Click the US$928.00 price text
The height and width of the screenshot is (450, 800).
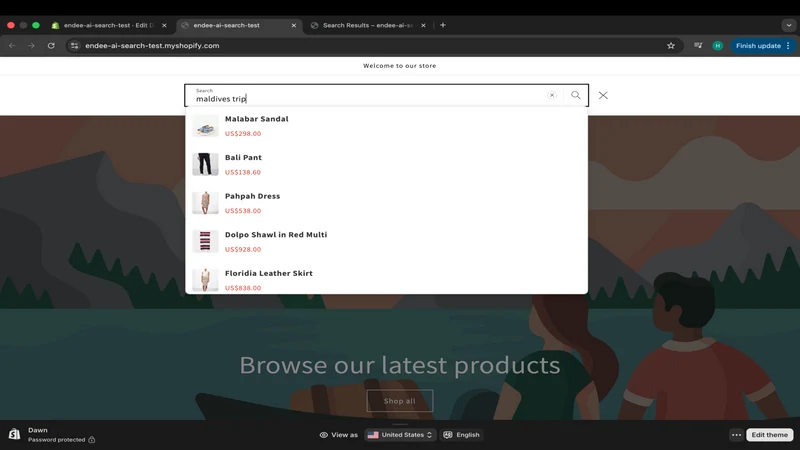pyautogui.click(x=243, y=249)
